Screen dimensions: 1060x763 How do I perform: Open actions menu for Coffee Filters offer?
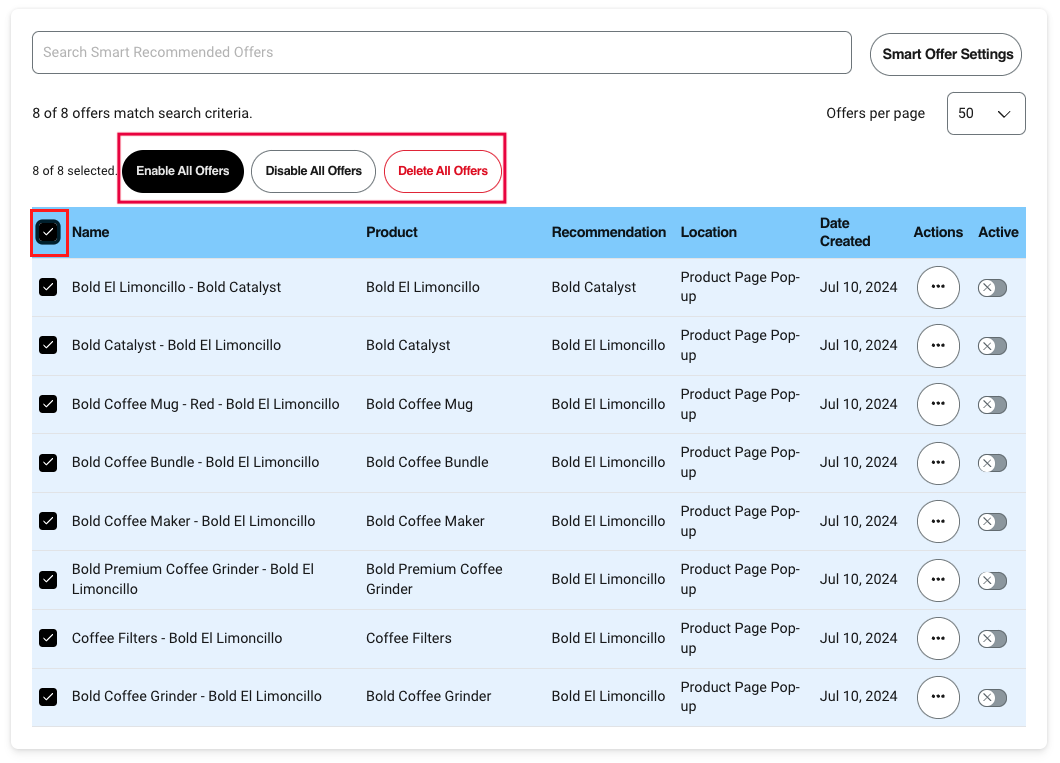pos(938,638)
